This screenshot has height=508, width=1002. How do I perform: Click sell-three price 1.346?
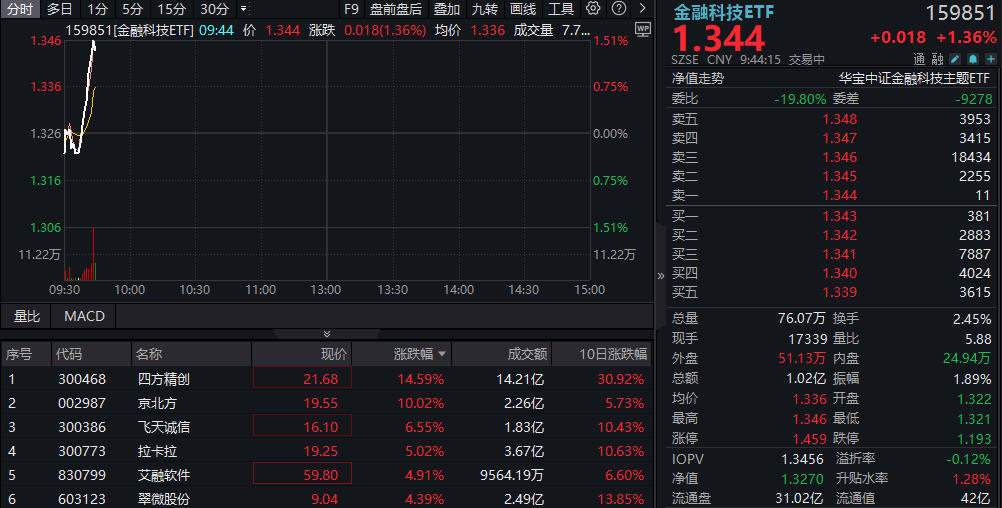[839, 157]
